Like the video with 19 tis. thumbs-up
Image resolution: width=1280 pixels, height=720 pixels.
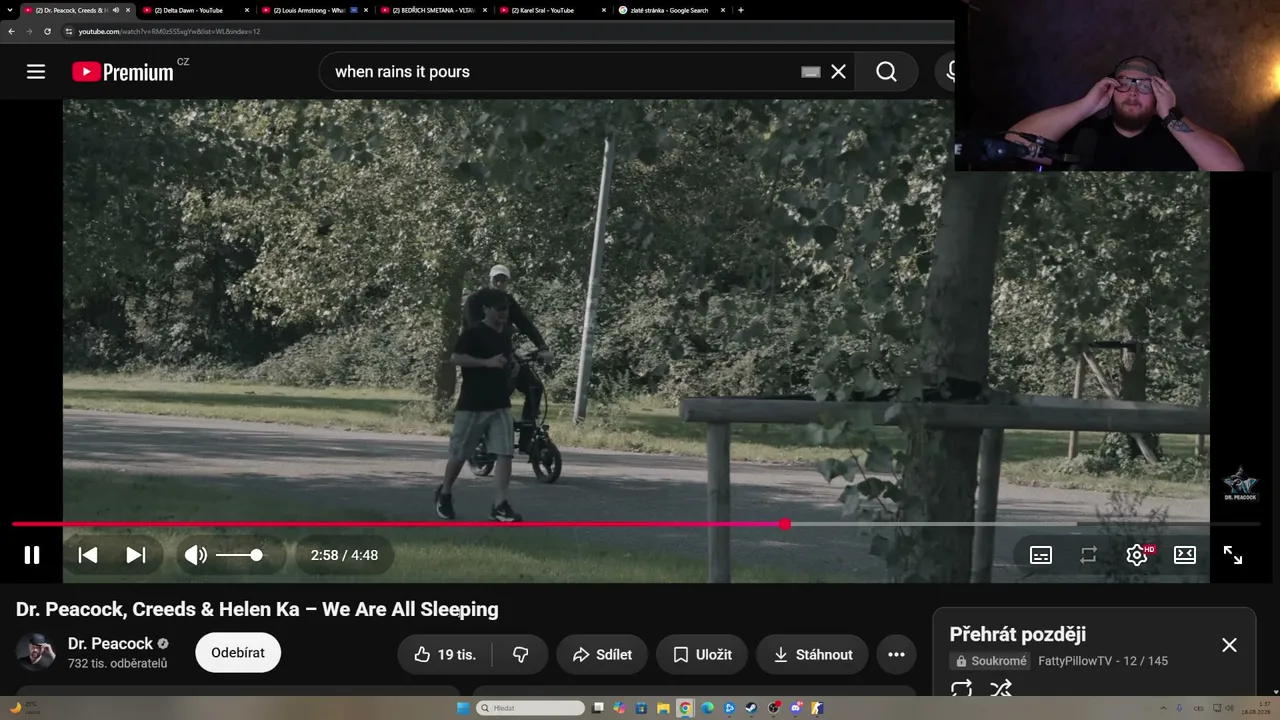coord(445,655)
